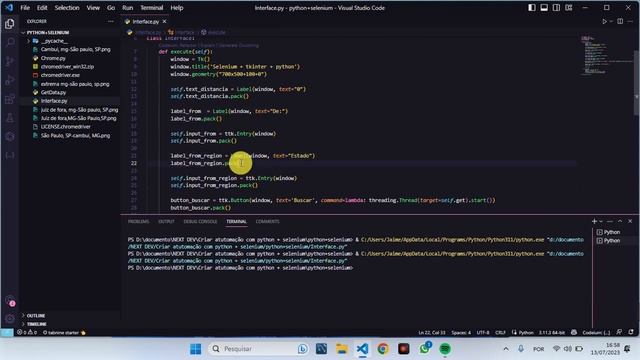640x360 pixels.
Task: Toggle the secondary side bar
Action: (556, 8)
